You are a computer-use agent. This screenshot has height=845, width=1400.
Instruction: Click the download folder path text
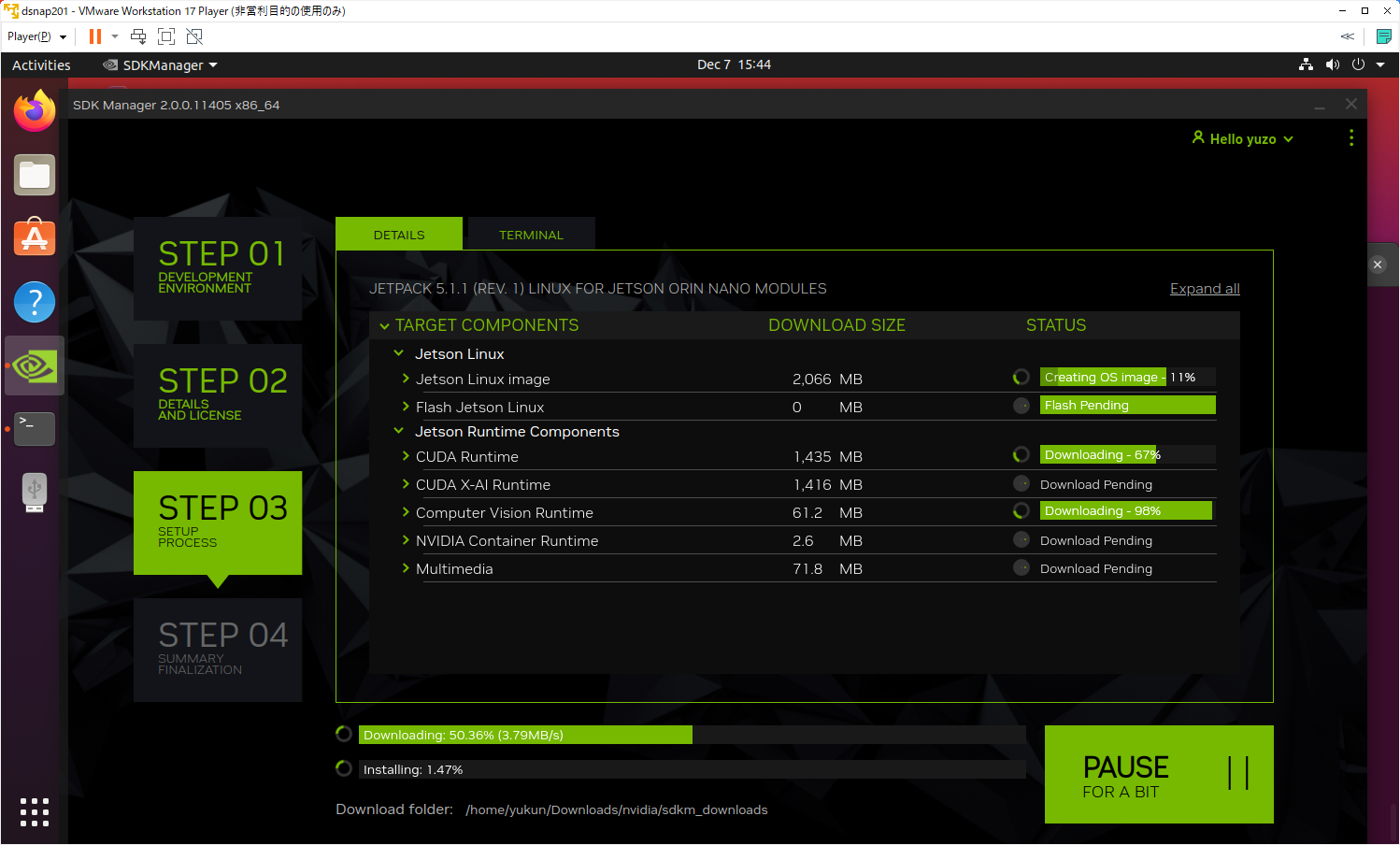pos(617,809)
